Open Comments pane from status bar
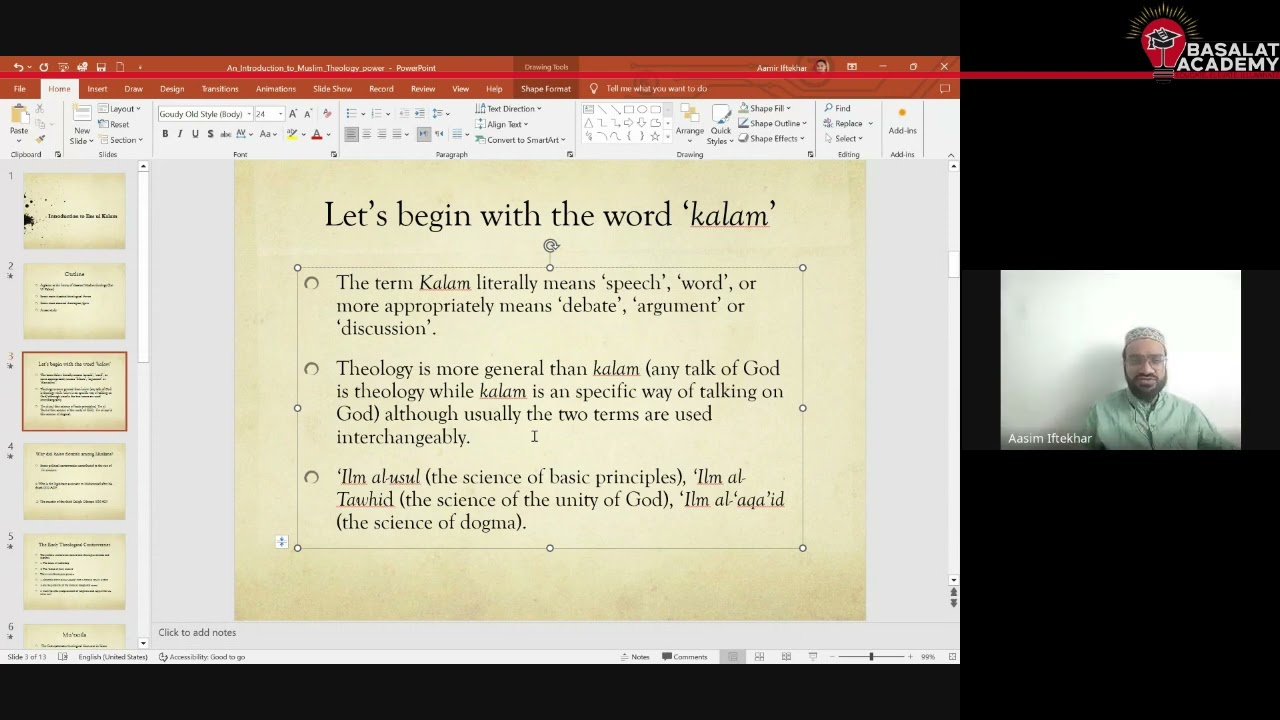1280x720 pixels. 685,657
